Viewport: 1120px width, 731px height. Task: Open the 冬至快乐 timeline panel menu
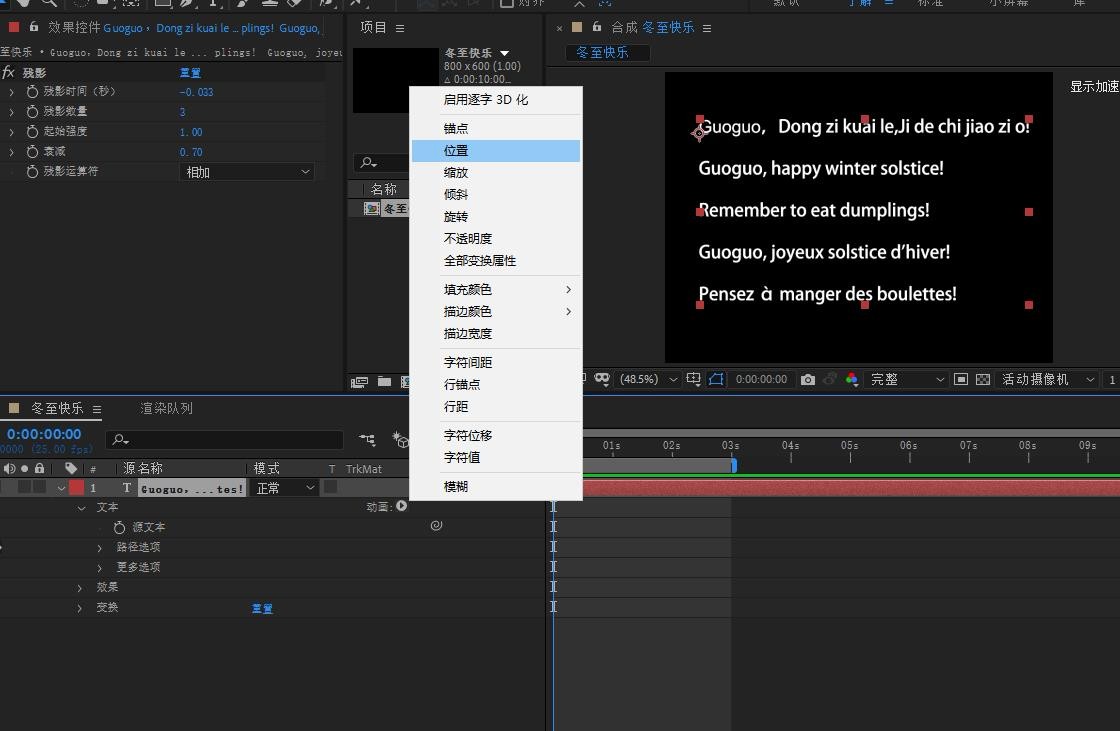(x=96, y=409)
